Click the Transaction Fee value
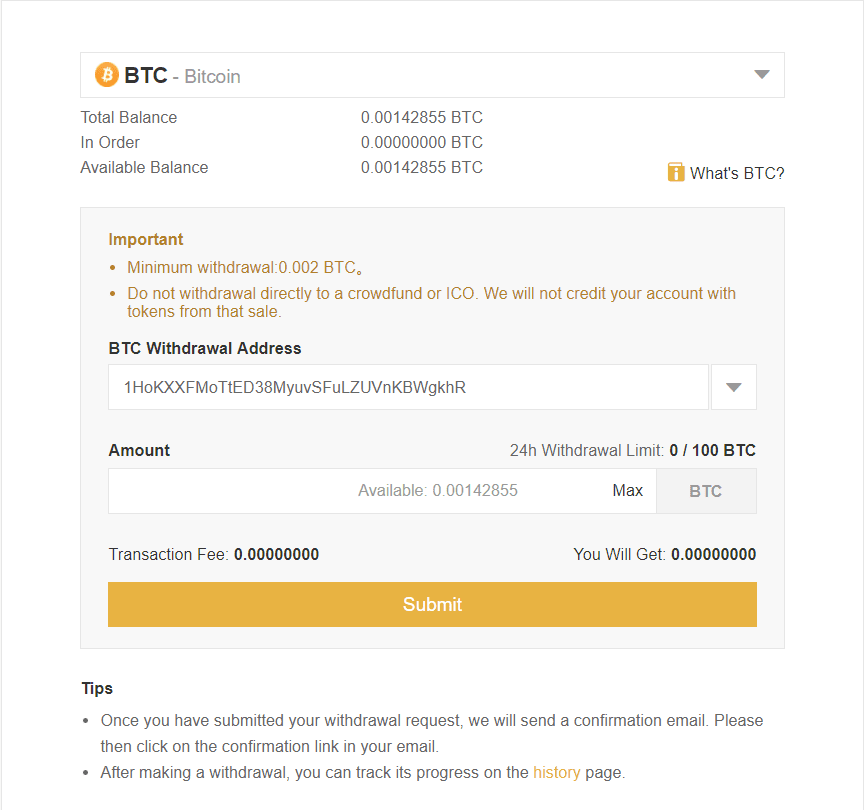 275,554
